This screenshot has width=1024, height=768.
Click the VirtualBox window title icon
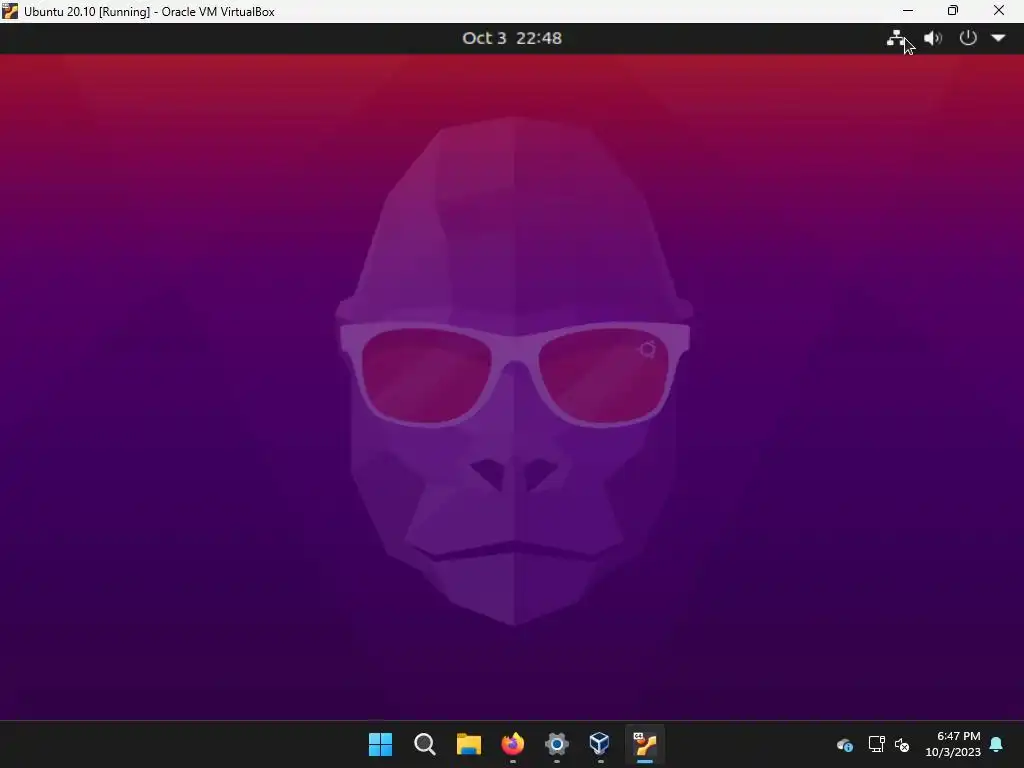click(x=10, y=11)
